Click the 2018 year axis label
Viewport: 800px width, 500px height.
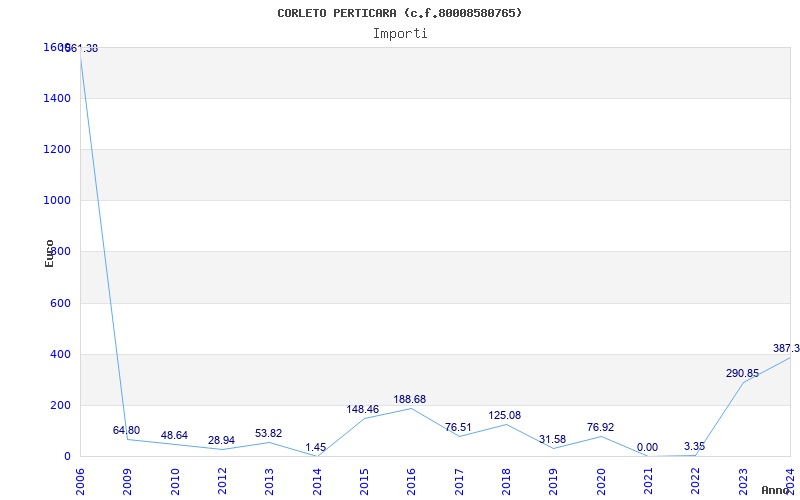[x=506, y=482]
